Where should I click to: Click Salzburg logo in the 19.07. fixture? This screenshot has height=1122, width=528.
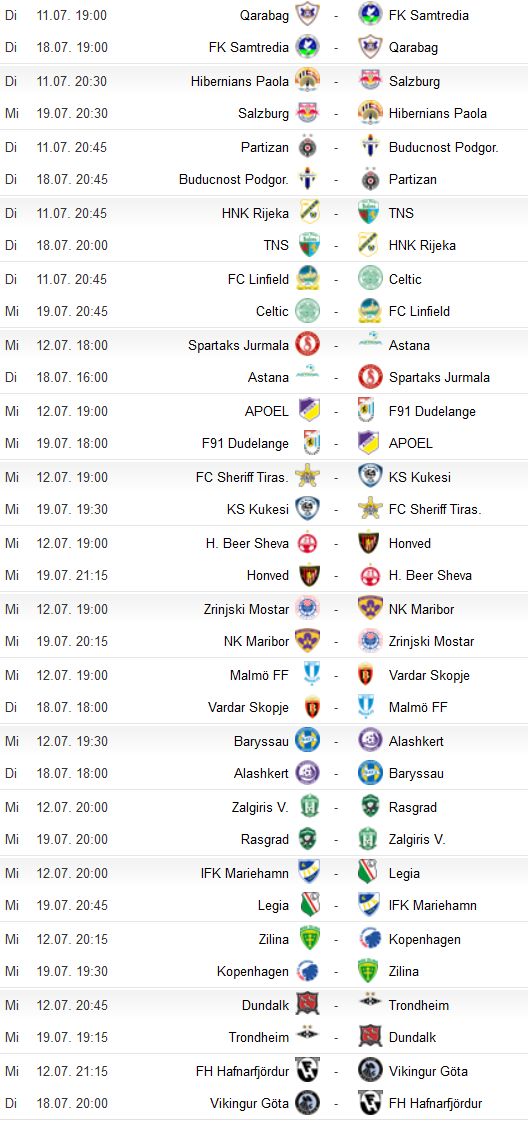click(308, 112)
